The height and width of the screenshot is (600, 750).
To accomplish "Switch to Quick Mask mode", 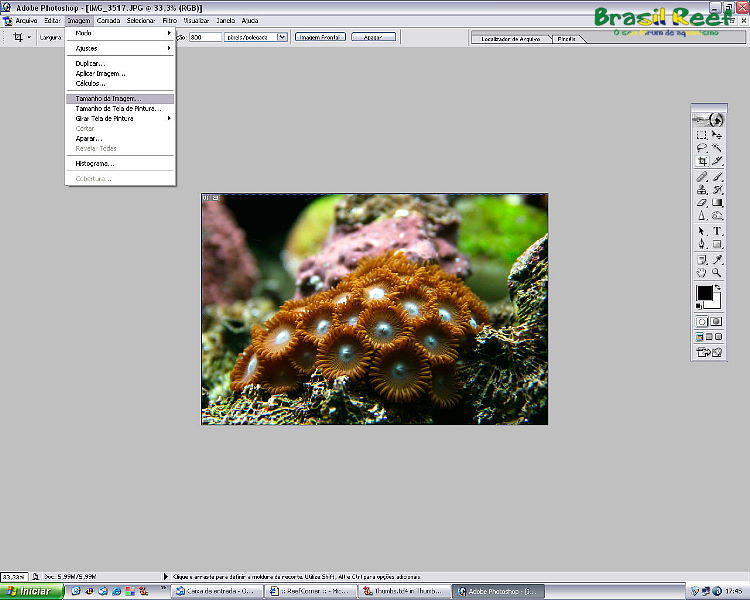I will (717, 321).
